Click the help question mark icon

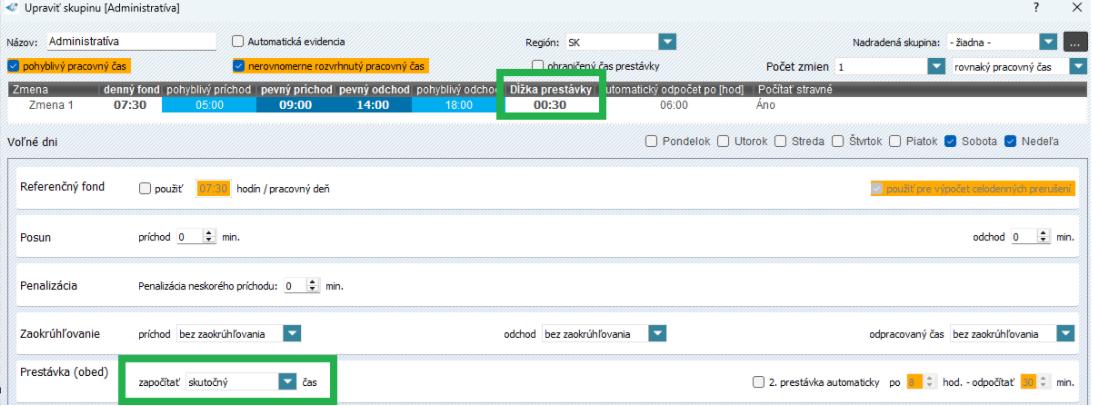1040,8
